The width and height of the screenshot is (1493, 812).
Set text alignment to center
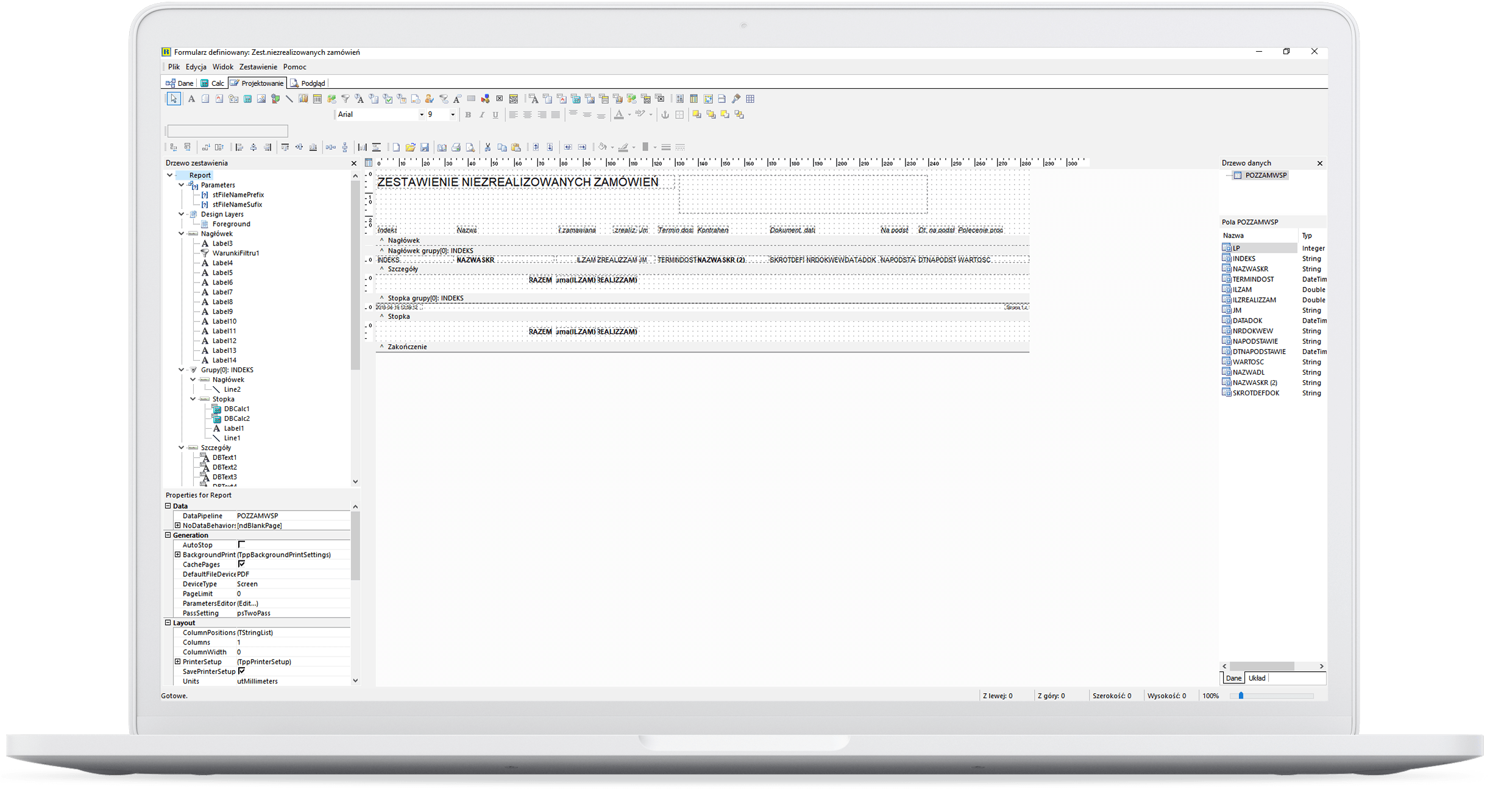point(527,115)
